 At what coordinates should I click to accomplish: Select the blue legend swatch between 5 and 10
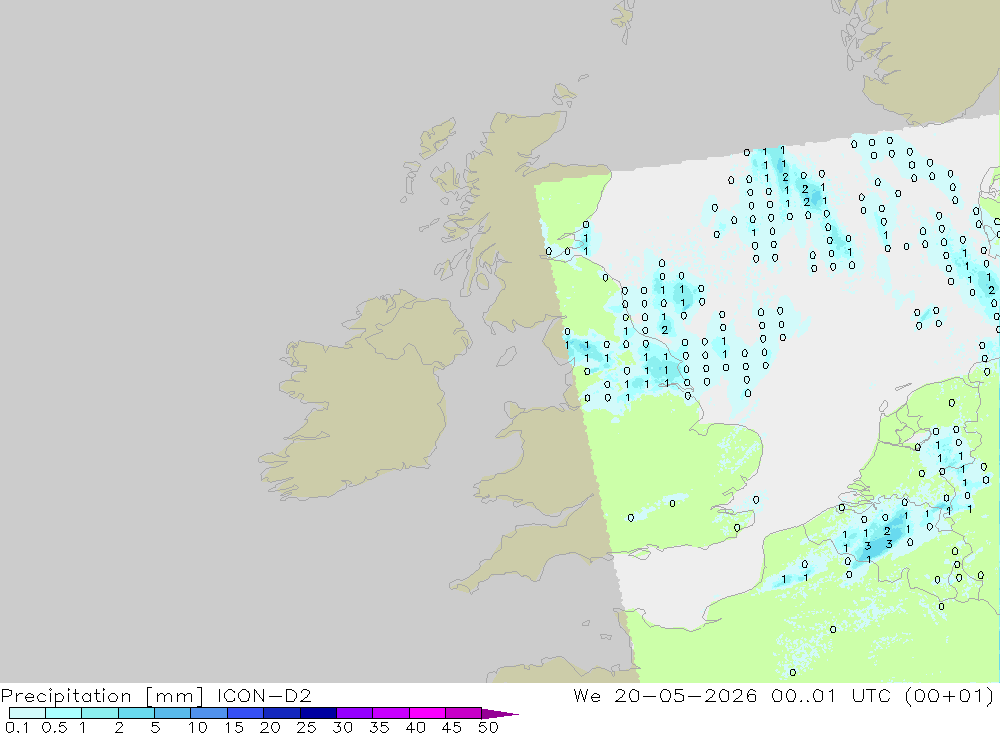point(173,713)
